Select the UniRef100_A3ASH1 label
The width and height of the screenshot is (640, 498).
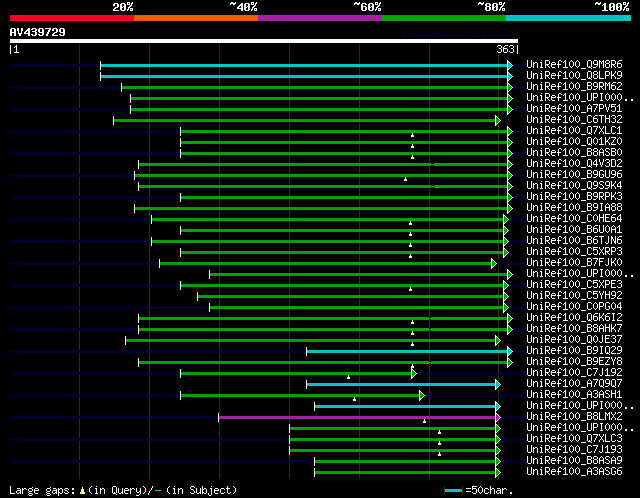coord(574,394)
